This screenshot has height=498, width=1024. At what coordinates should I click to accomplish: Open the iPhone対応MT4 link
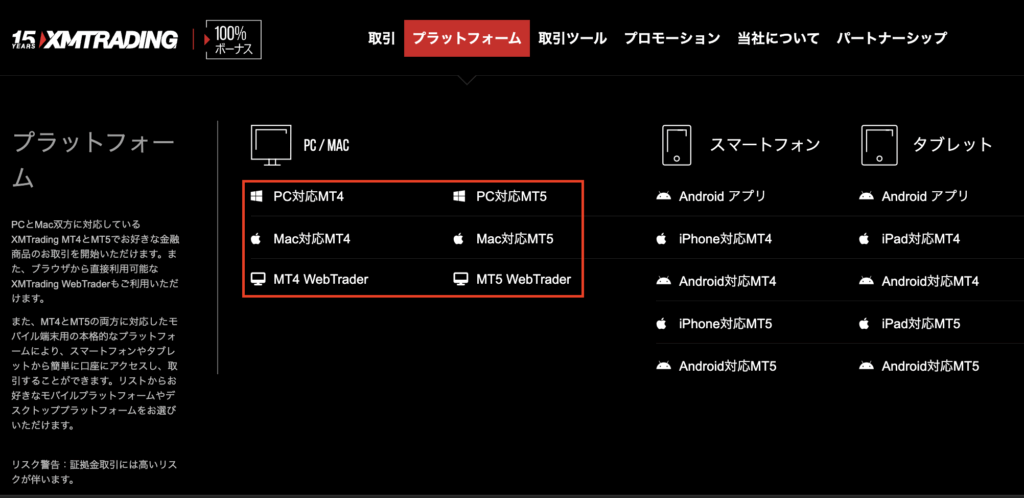[x=726, y=239]
